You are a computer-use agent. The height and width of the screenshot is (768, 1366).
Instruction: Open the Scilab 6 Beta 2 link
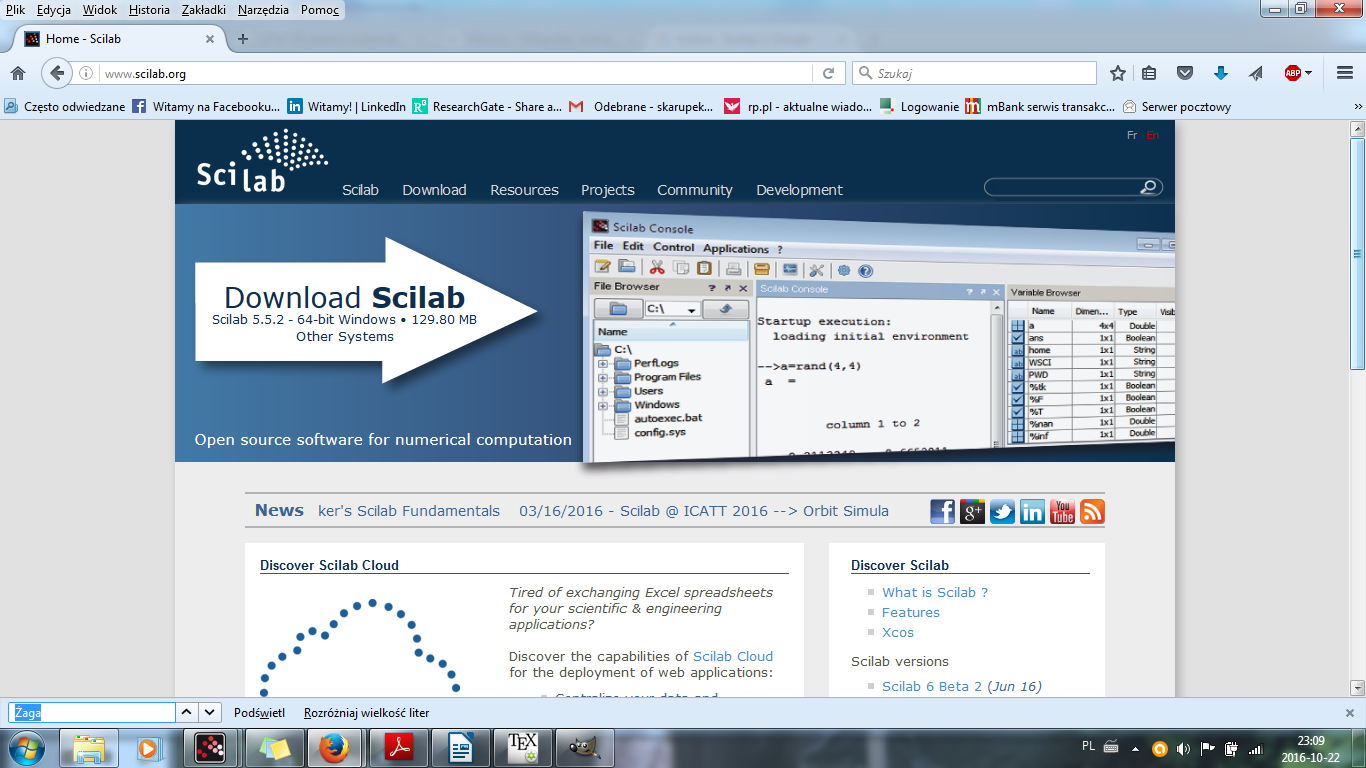tap(932, 686)
